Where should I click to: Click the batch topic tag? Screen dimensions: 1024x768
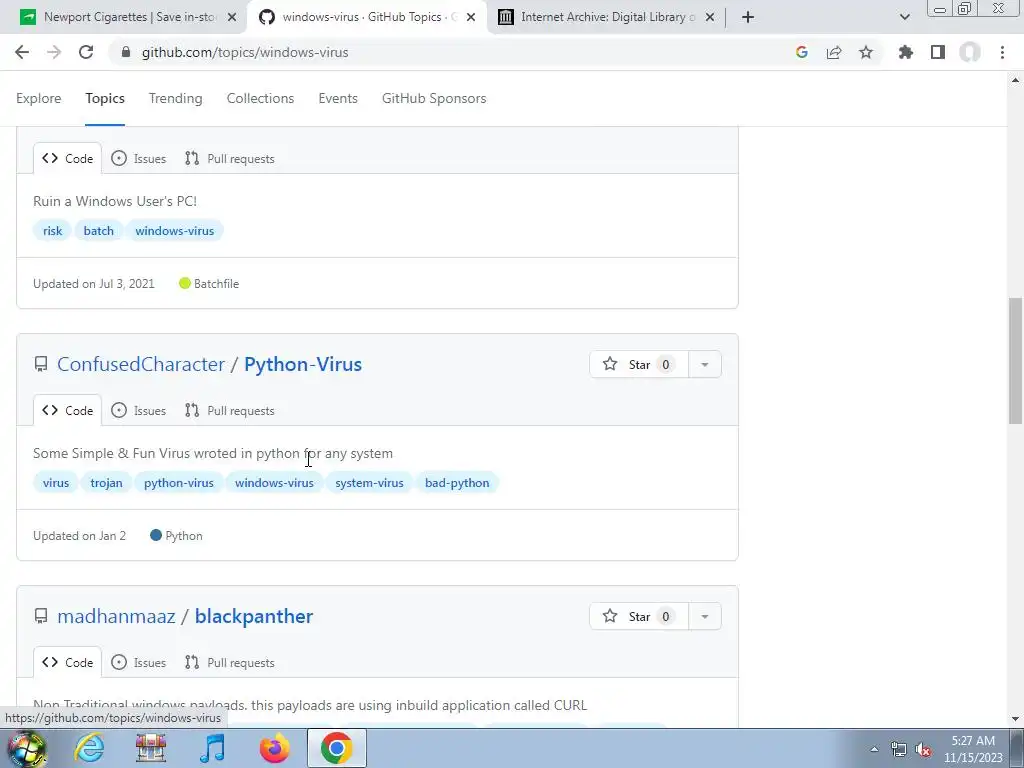(x=99, y=231)
